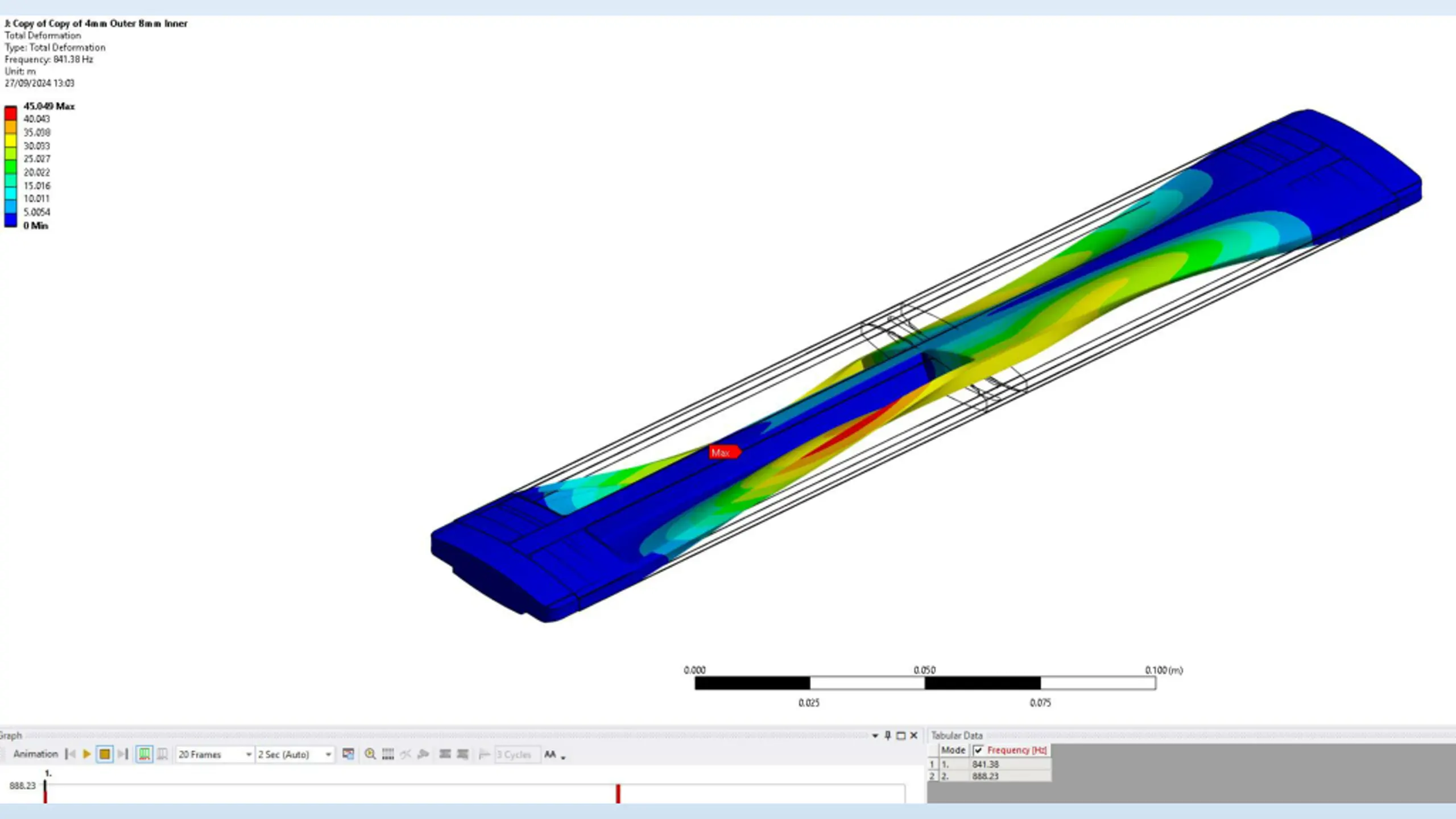The image size is (1456, 819).
Task: Select the Distributed animation mode icon
Action: click(144, 754)
